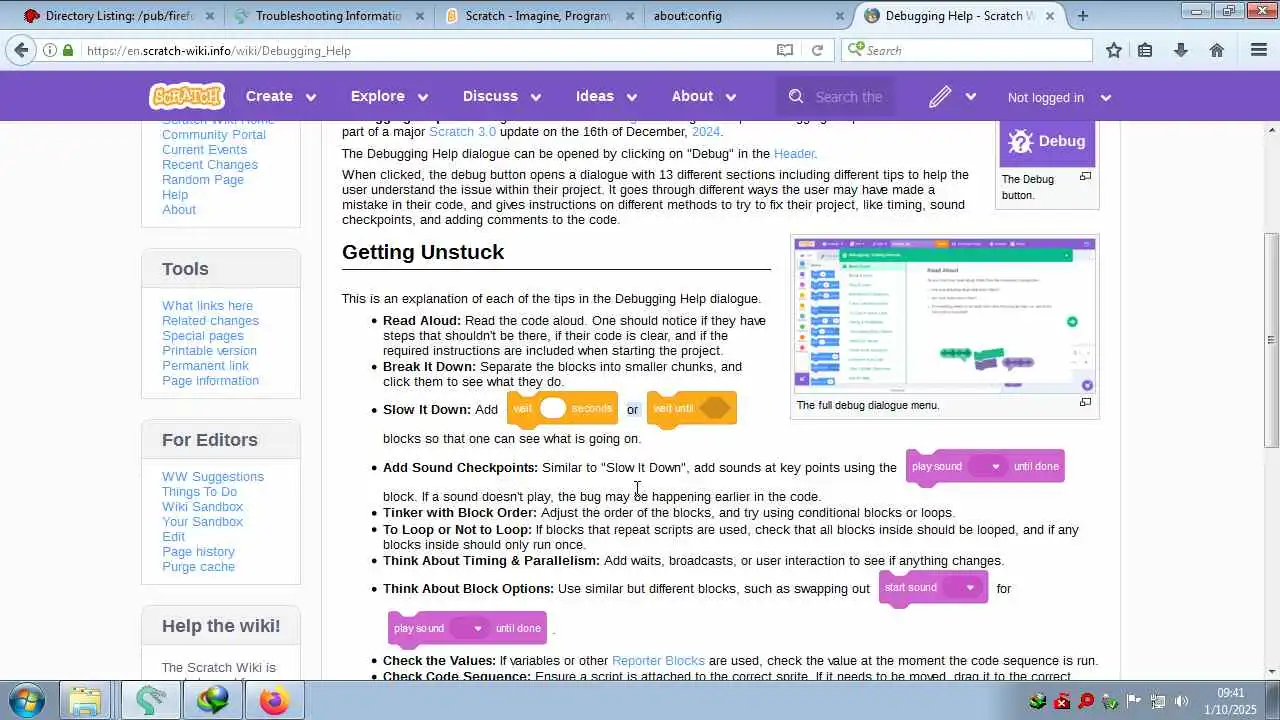This screenshot has width=1280, height=720.
Task: Open the Windows Start button
Action: pos(26,700)
